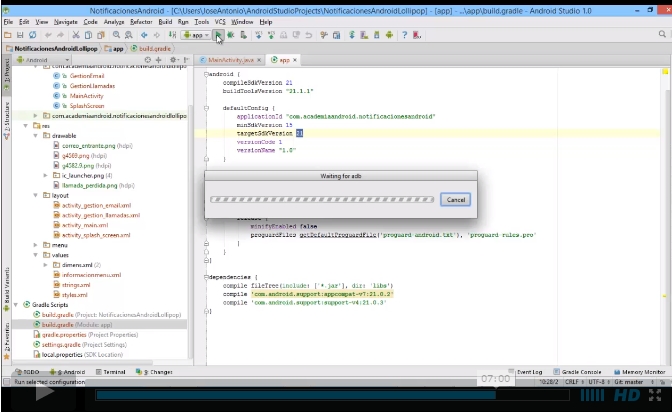
Task: Open the Refactor menu
Action: 141,22
